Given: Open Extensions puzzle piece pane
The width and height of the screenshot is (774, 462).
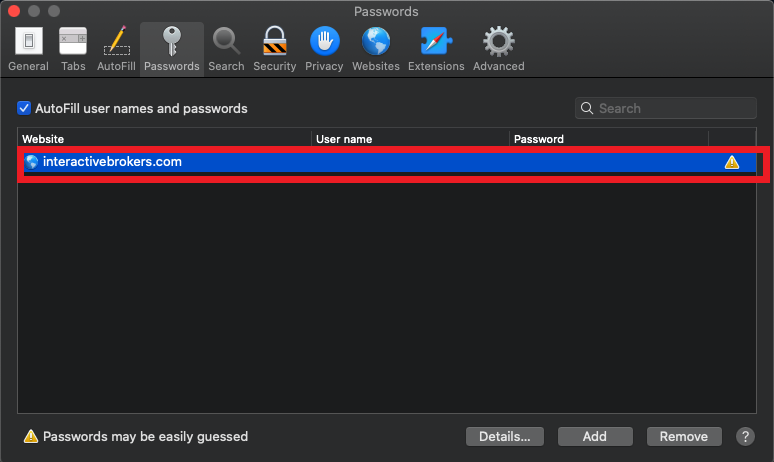Looking at the screenshot, I should (x=436, y=49).
